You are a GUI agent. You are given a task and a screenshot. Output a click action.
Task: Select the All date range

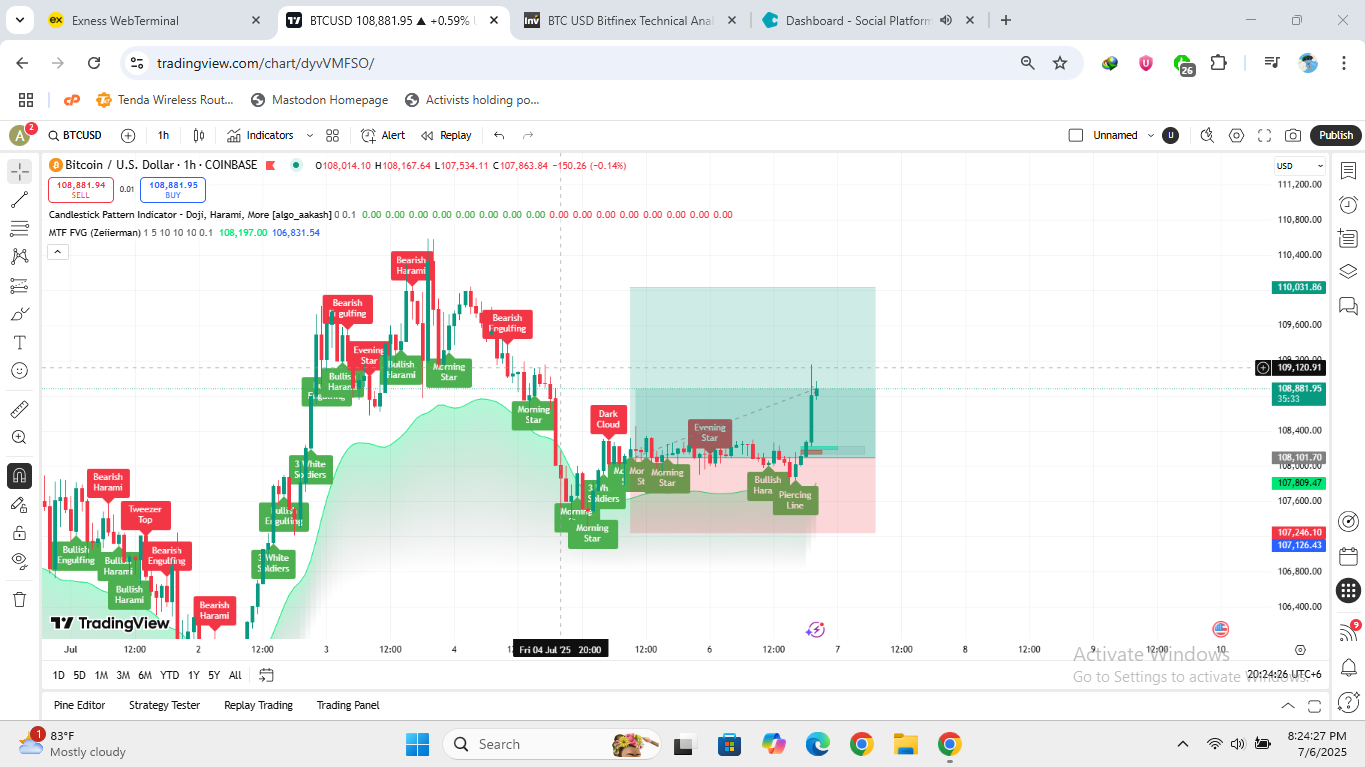coord(235,675)
